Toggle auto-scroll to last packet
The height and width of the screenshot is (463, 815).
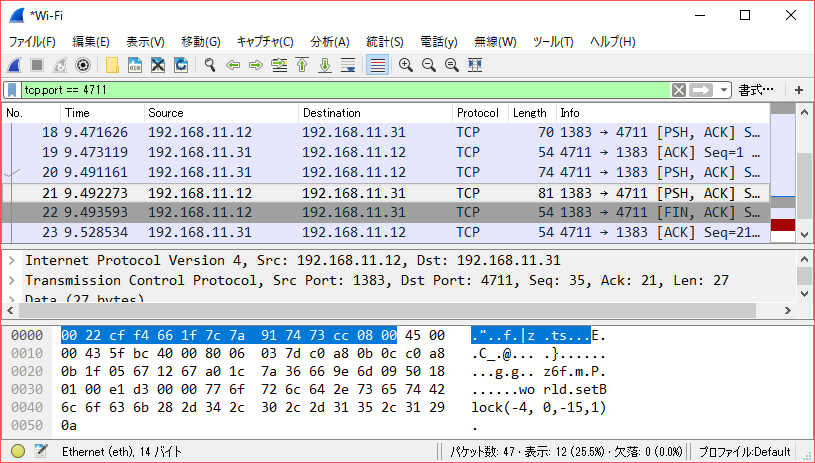[x=348, y=65]
